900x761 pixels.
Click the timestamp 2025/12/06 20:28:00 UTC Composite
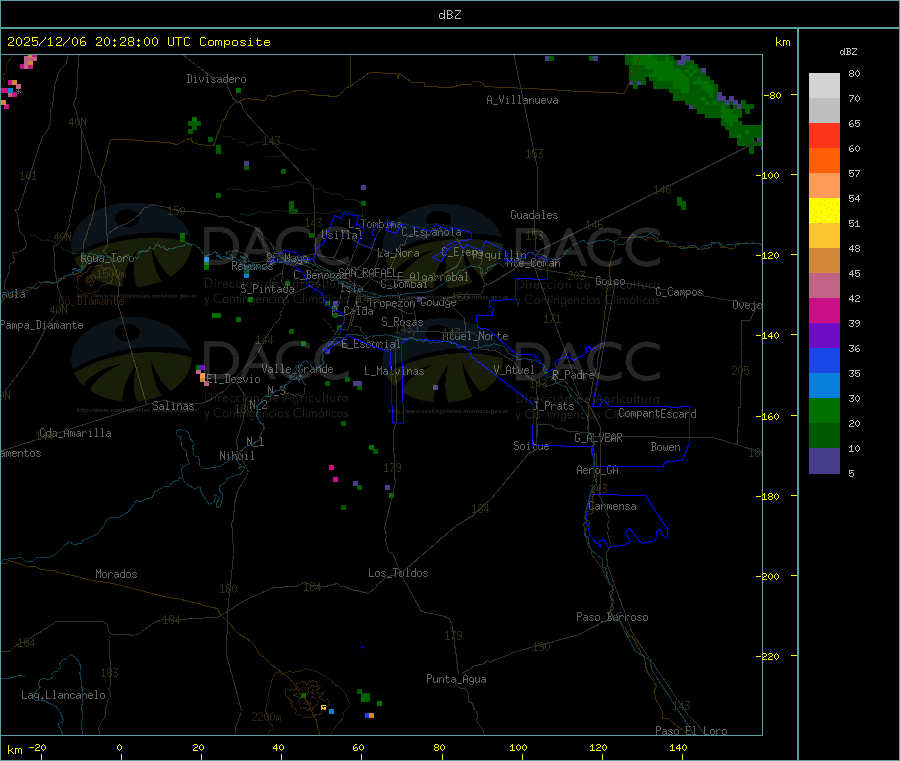click(x=138, y=42)
